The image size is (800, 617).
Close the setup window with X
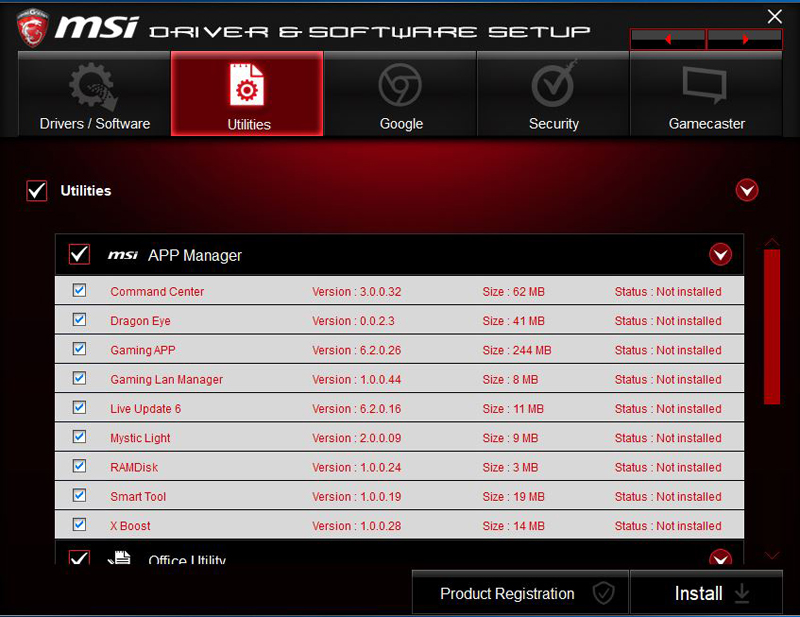(774, 17)
